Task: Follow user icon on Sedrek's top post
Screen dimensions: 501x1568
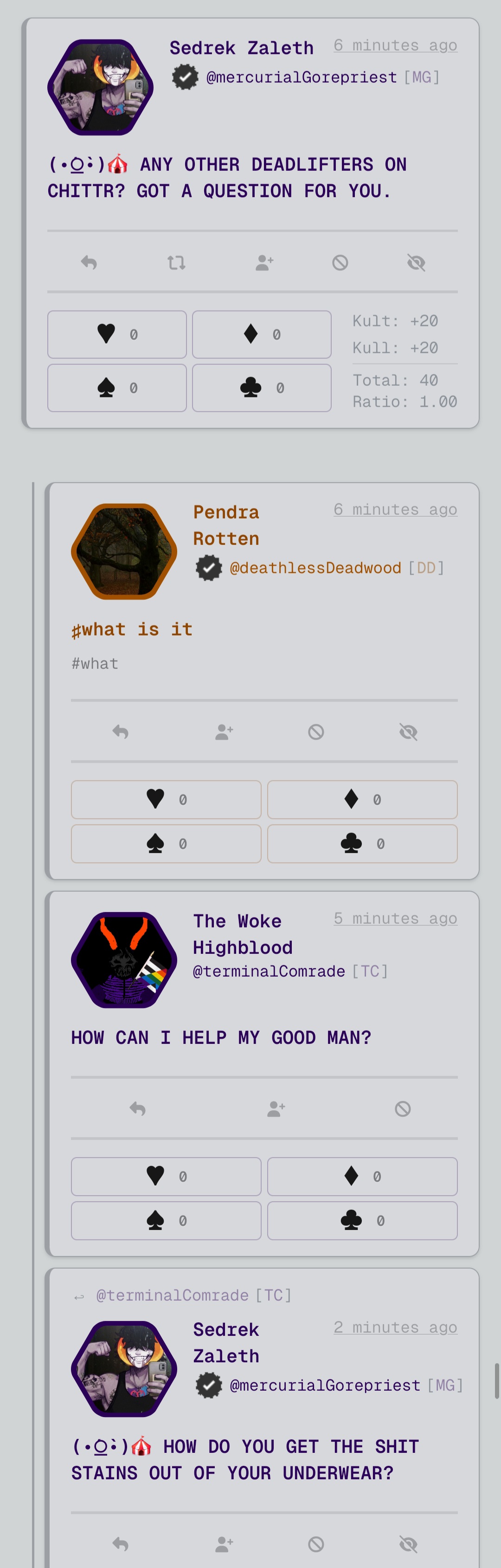Action: tap(264, 262)
